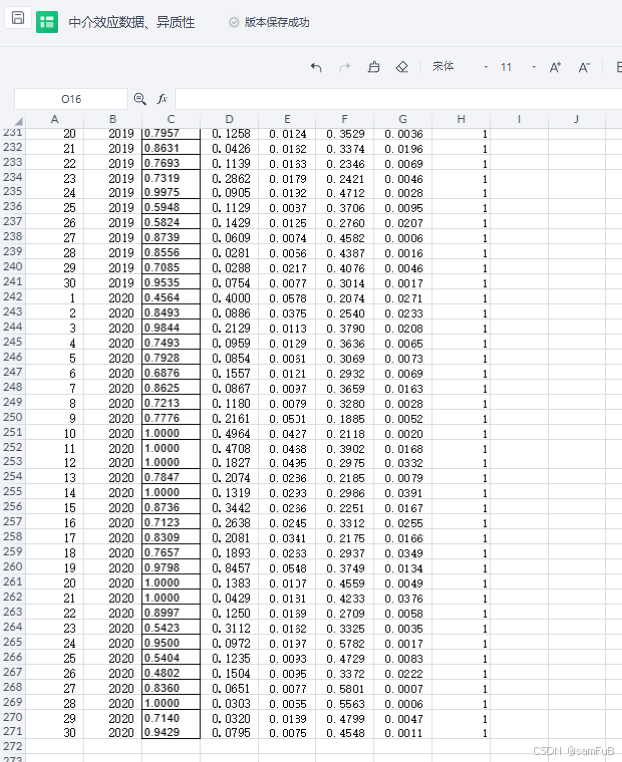The image size is (622, 762).
Task: Select row header 271
Action: (x=13, y=731)
